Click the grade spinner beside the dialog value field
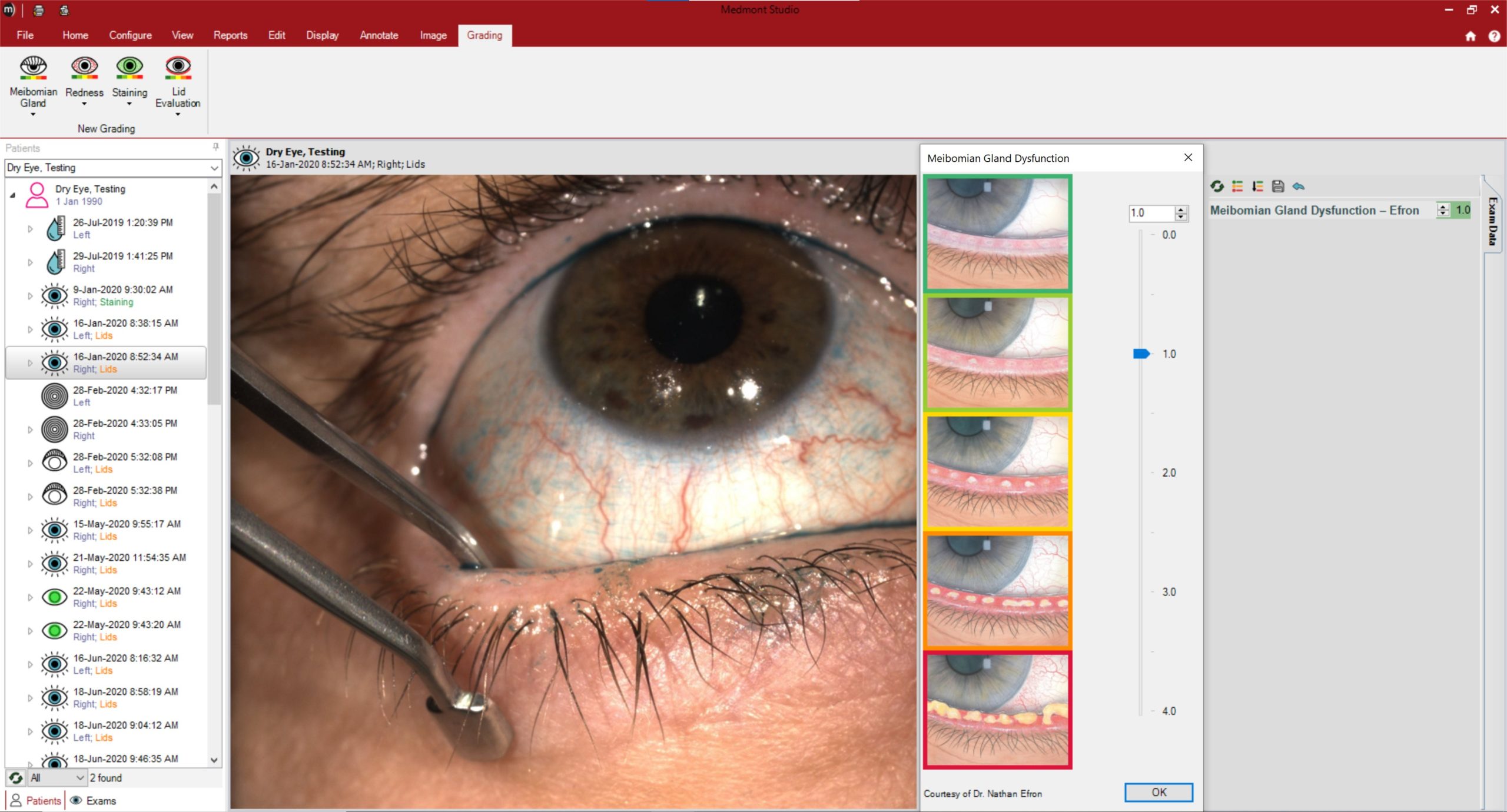 1181,213
